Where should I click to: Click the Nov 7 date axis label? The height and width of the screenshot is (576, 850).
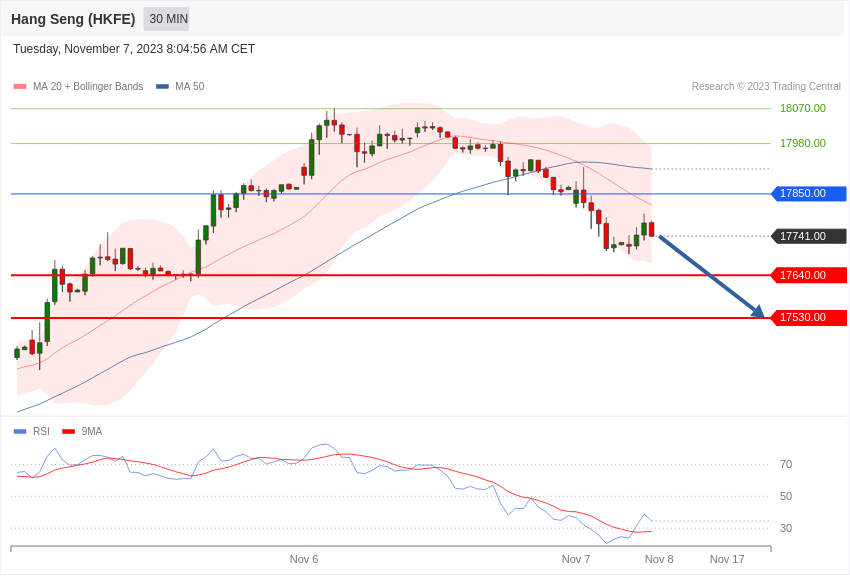click(576, 559)
